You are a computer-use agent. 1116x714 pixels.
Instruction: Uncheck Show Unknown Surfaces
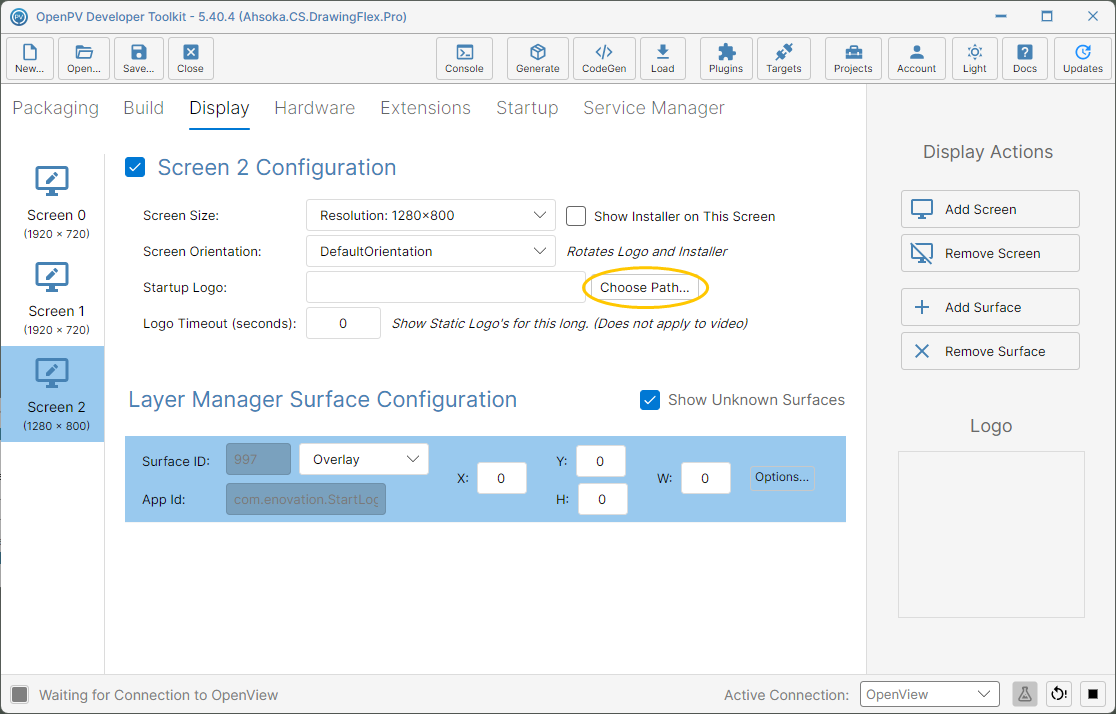650,400
